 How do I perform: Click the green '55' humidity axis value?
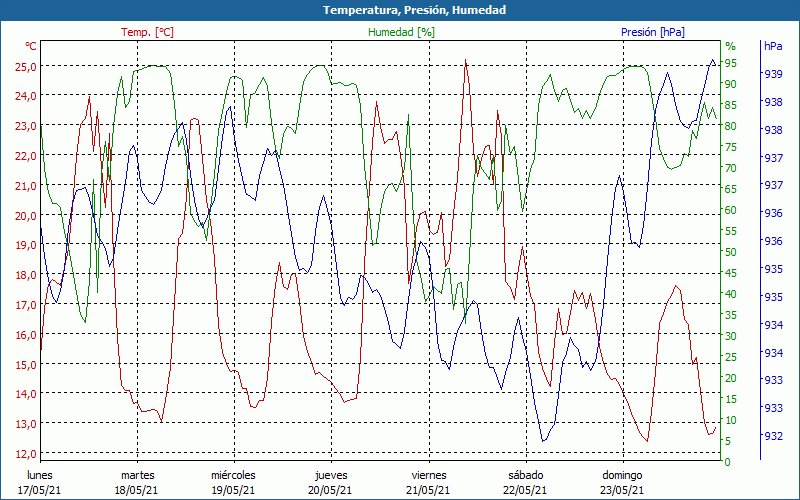pyautogui.click(x=731, y=231)
